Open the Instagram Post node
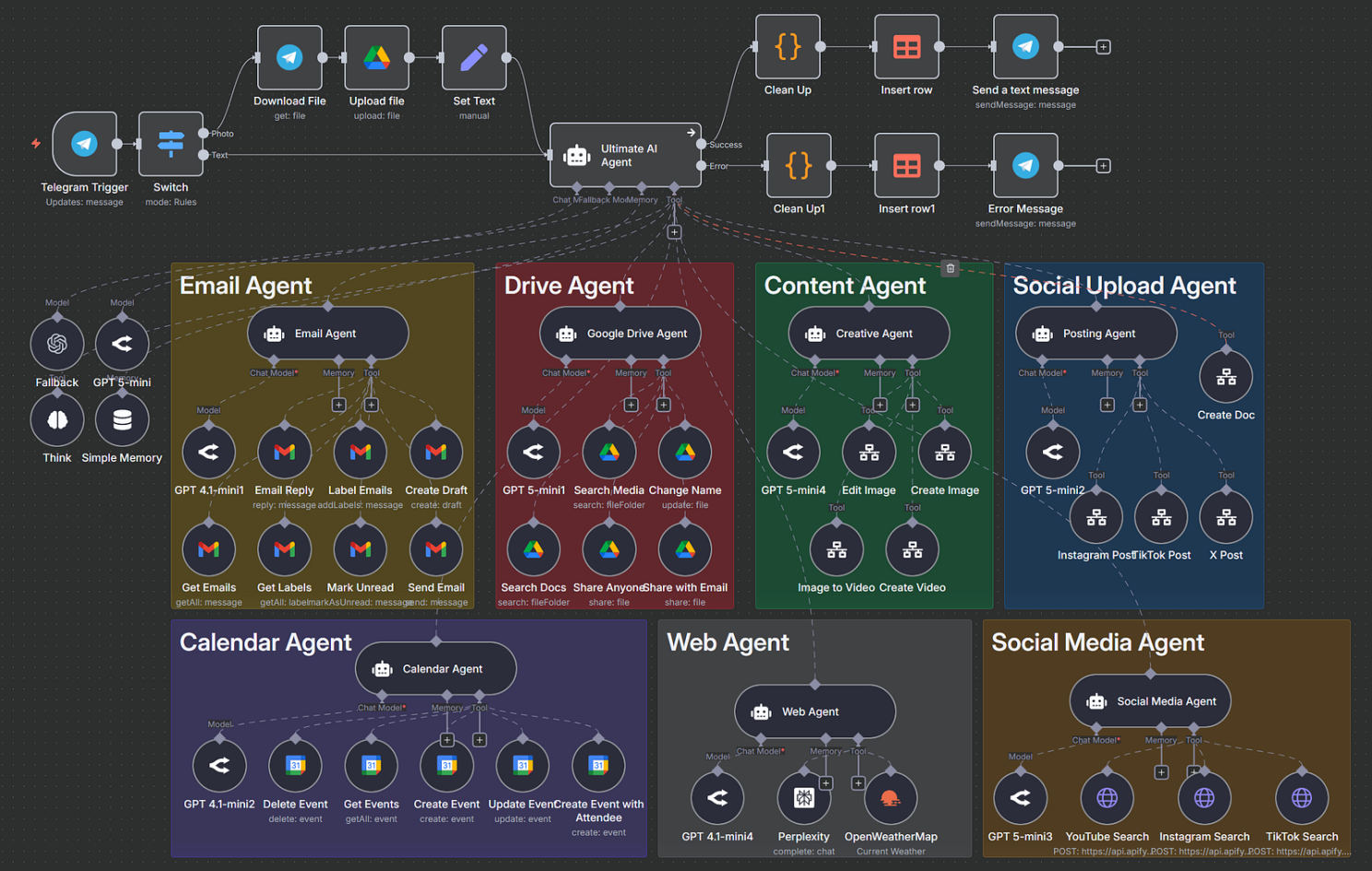The width and height of the screenshot is (1372, 871). tap(1096, 517)
